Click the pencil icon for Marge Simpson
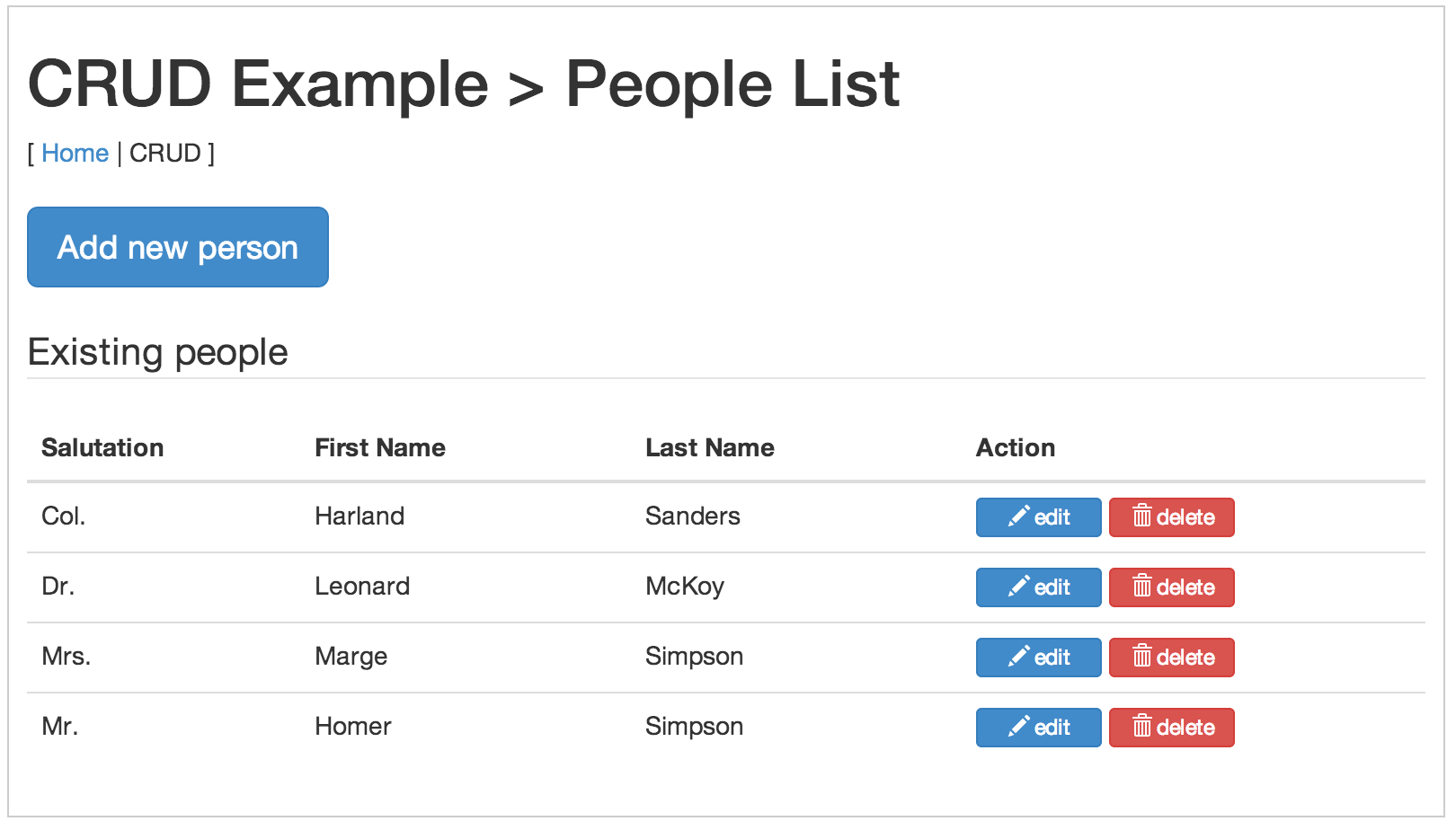Screen dimensions: 1456x830 click(1018, 657)
